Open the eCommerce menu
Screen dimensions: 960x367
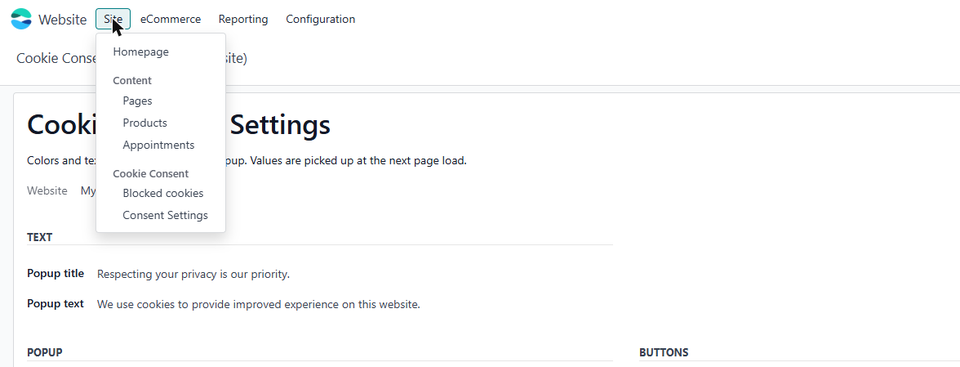170,19
